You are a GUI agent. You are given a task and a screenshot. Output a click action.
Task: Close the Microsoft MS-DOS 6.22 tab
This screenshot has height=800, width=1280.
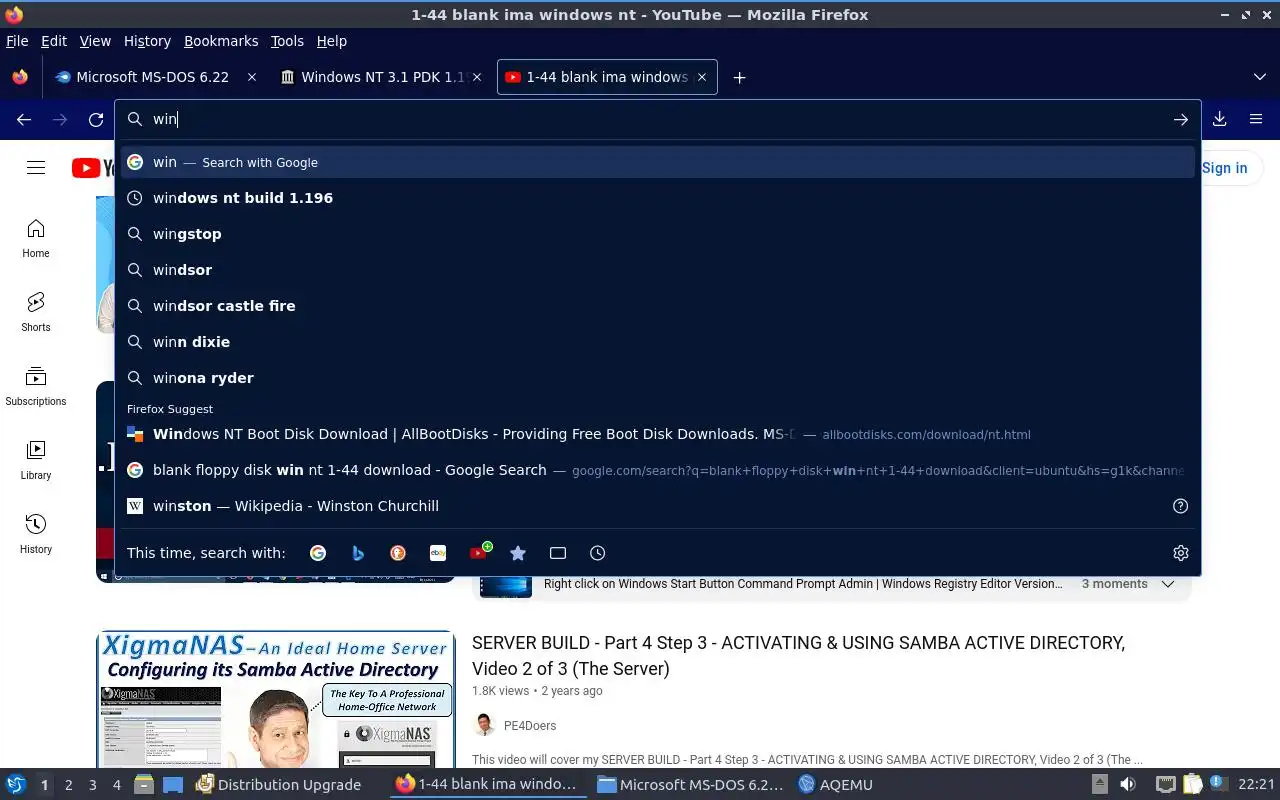[252, 77]
